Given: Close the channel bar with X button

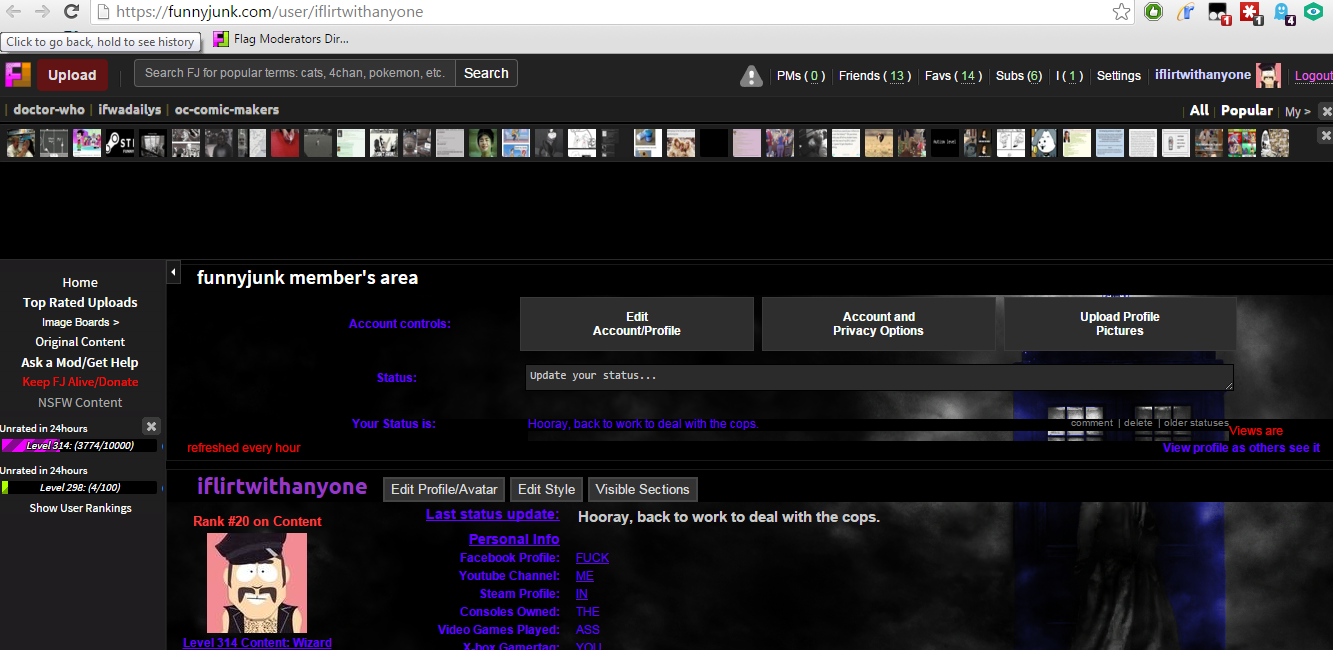Looking at the screenshot, I should coord(1325,111).
